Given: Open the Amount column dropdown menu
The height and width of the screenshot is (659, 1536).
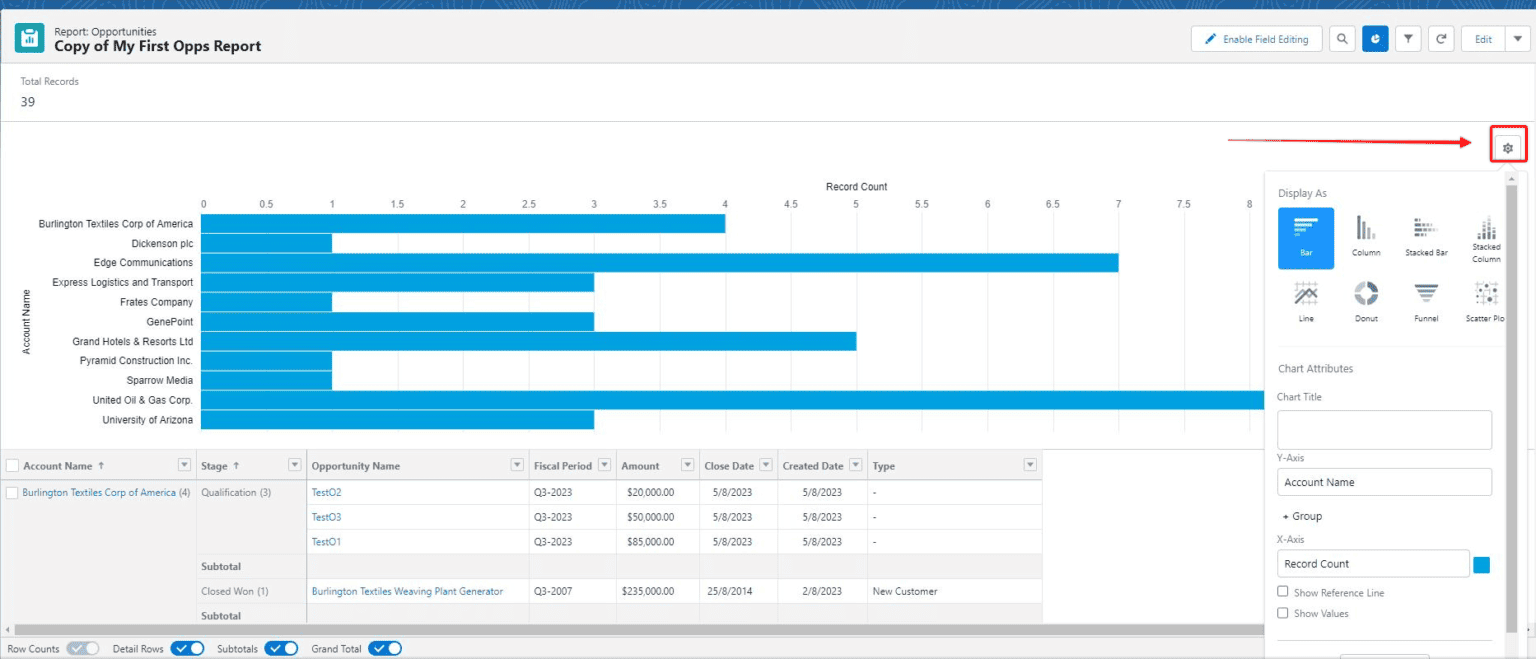Looking at the screenshot, I should click(x=688, y=464).
